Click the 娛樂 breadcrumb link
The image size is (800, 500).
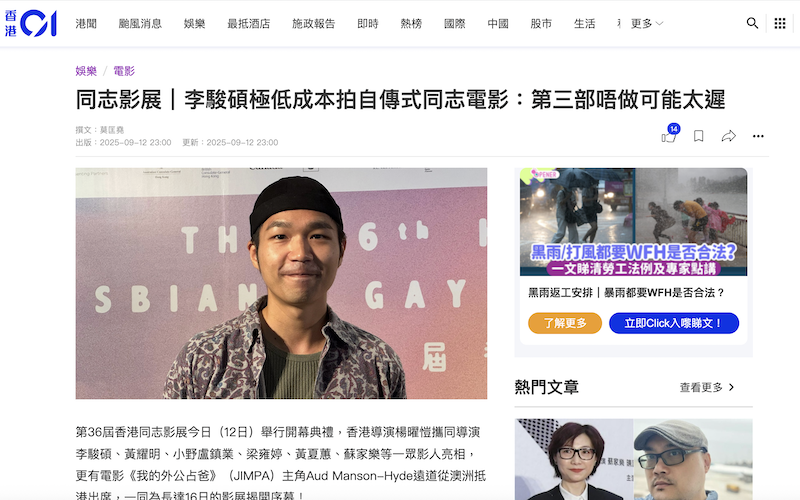[x=86, y=71]
